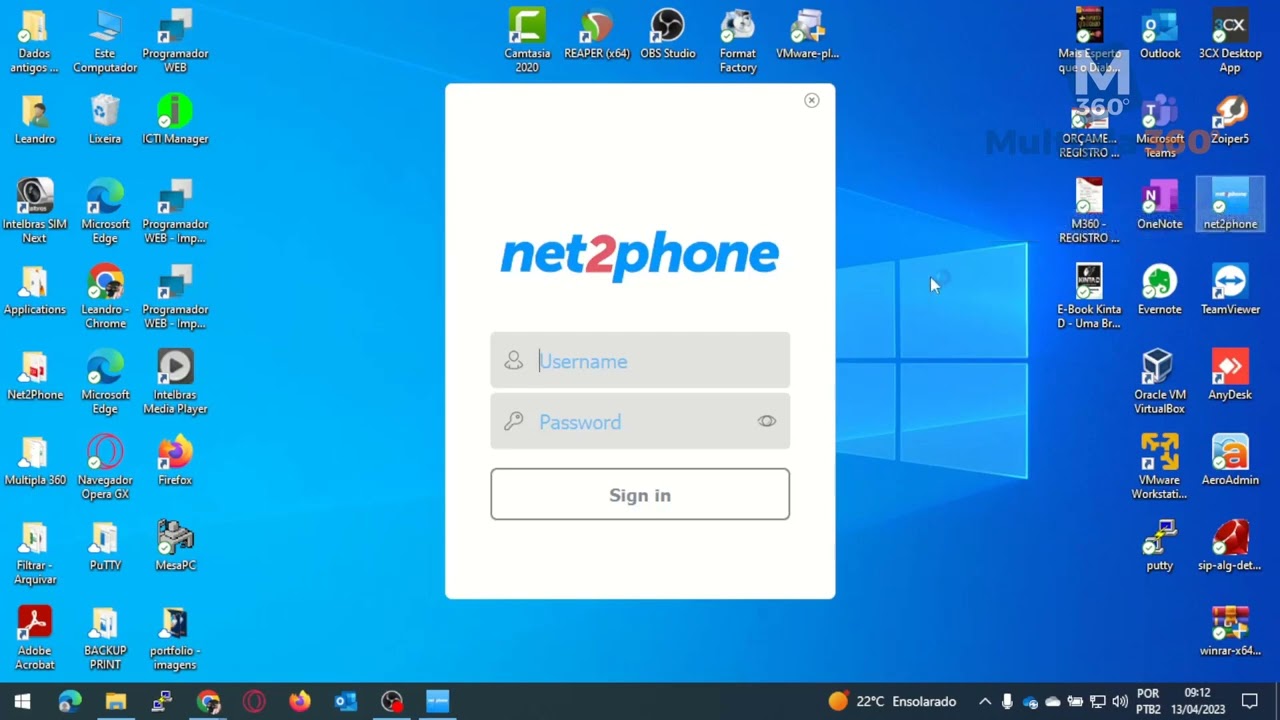Select the 3CX Desktop App icon
The image size is (1280, 720).
(x=1230, y=41)
